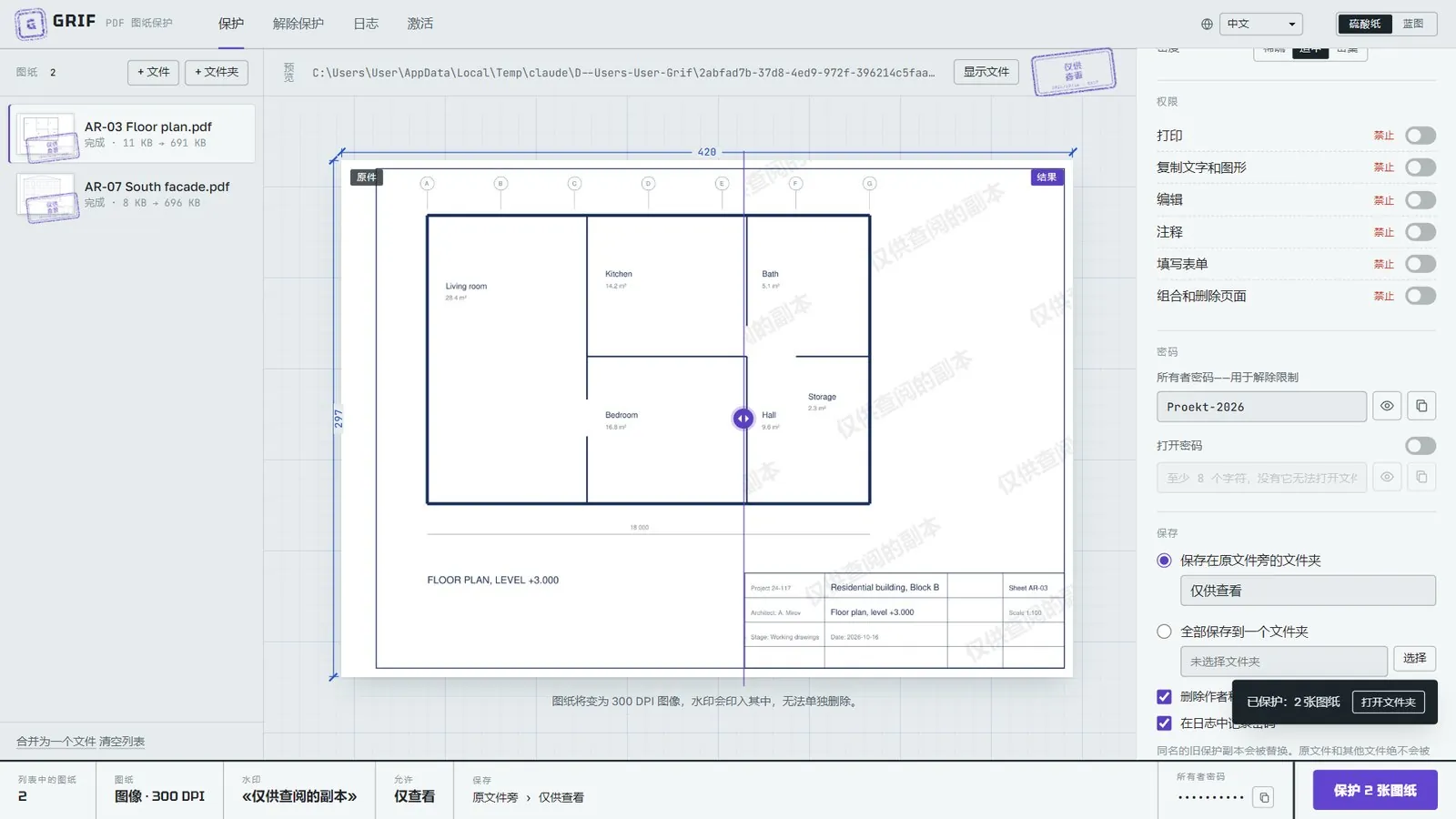This screenshot has height=819, width=1456.
Task: Toggle the 编辑 permission switch
Action: 1421,200
